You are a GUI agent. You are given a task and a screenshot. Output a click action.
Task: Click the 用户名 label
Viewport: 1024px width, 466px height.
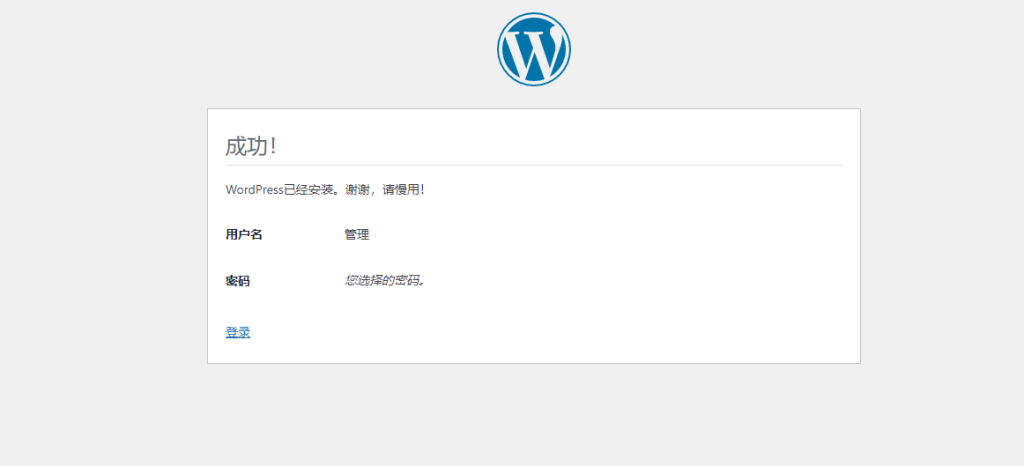(244, 235)
